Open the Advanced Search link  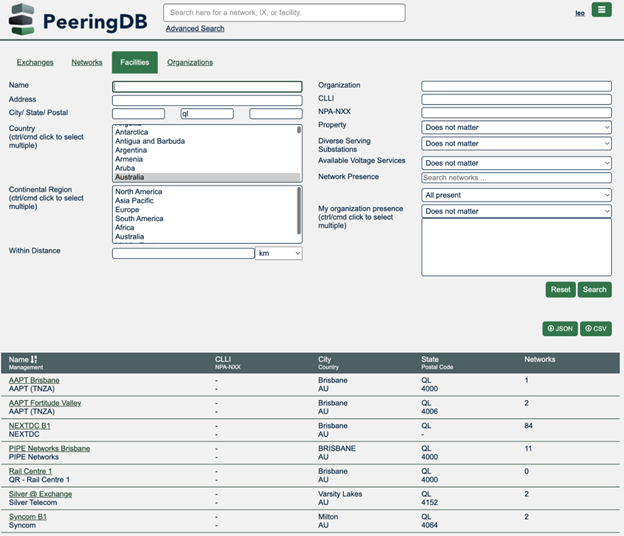tap(195, 29)
